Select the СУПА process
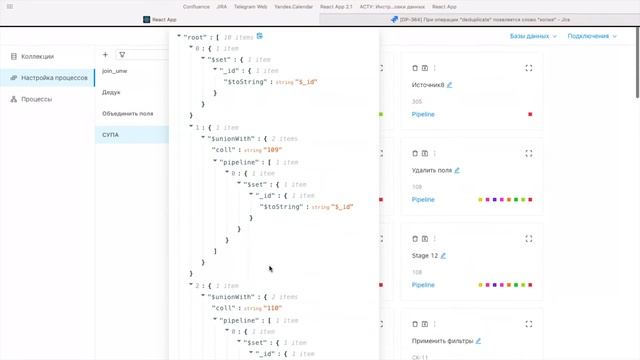640x360 pixels. 132,135
